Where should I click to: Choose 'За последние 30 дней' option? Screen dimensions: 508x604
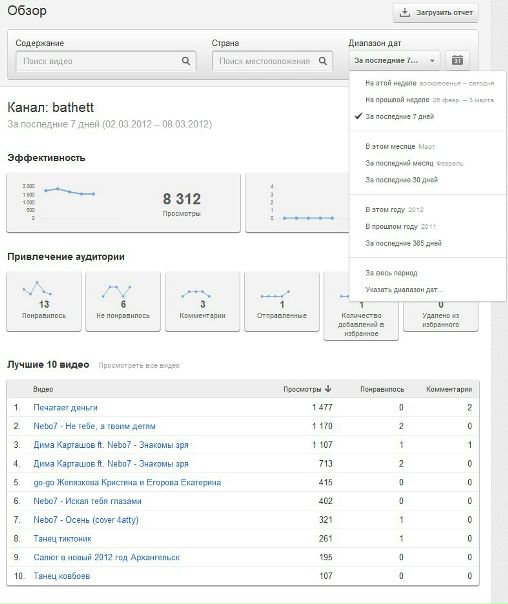point(401,180)
